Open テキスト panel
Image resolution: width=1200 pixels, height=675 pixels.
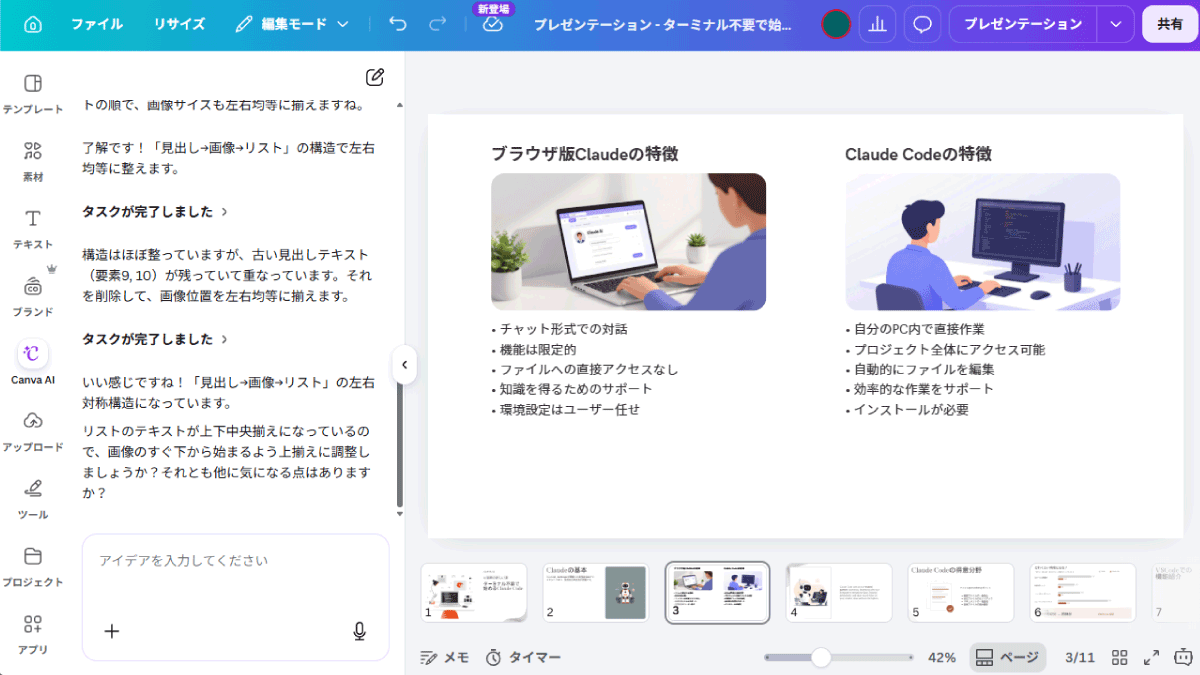click(33, 228)
